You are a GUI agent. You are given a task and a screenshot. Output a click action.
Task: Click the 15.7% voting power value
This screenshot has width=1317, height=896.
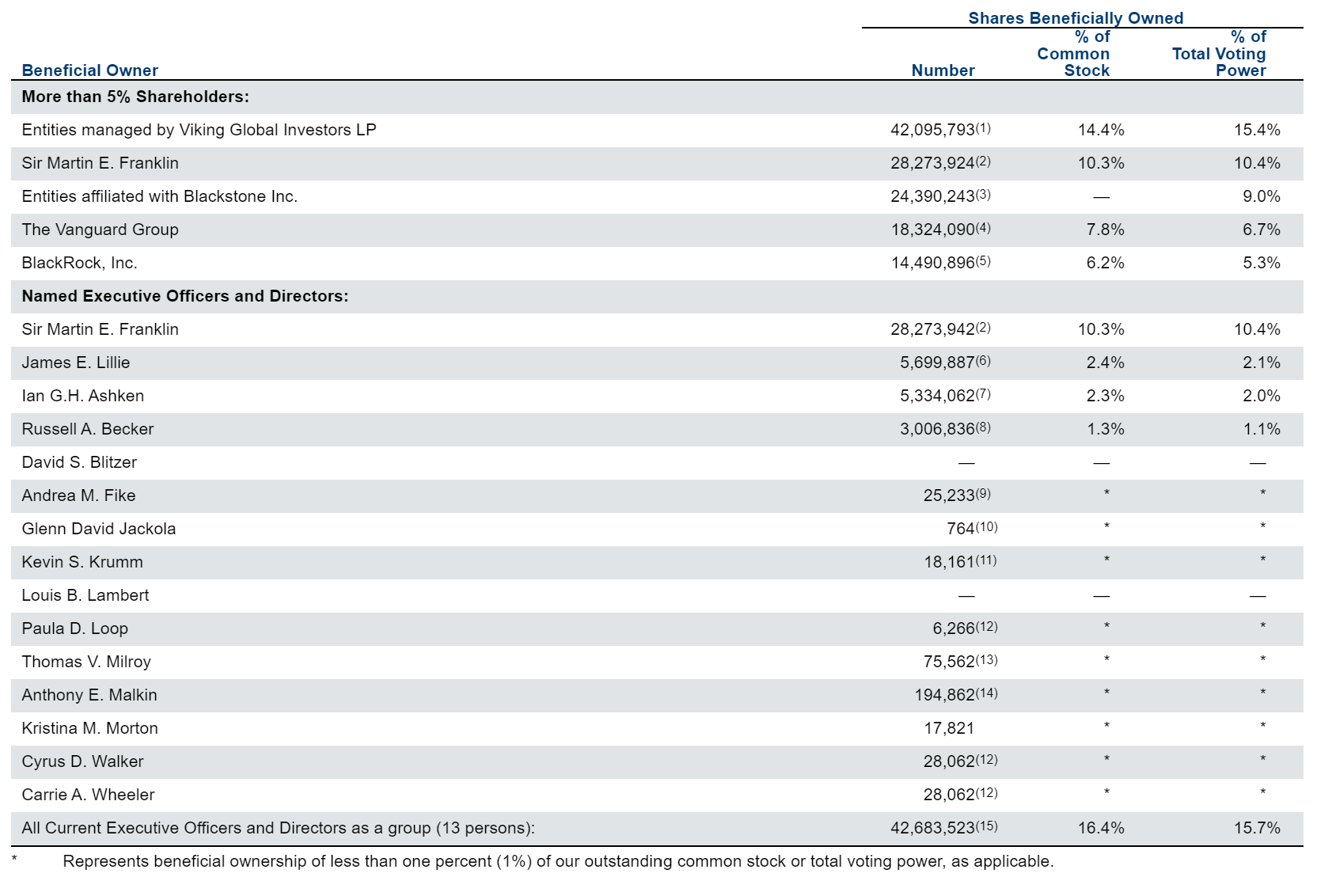coord(1257,828)
